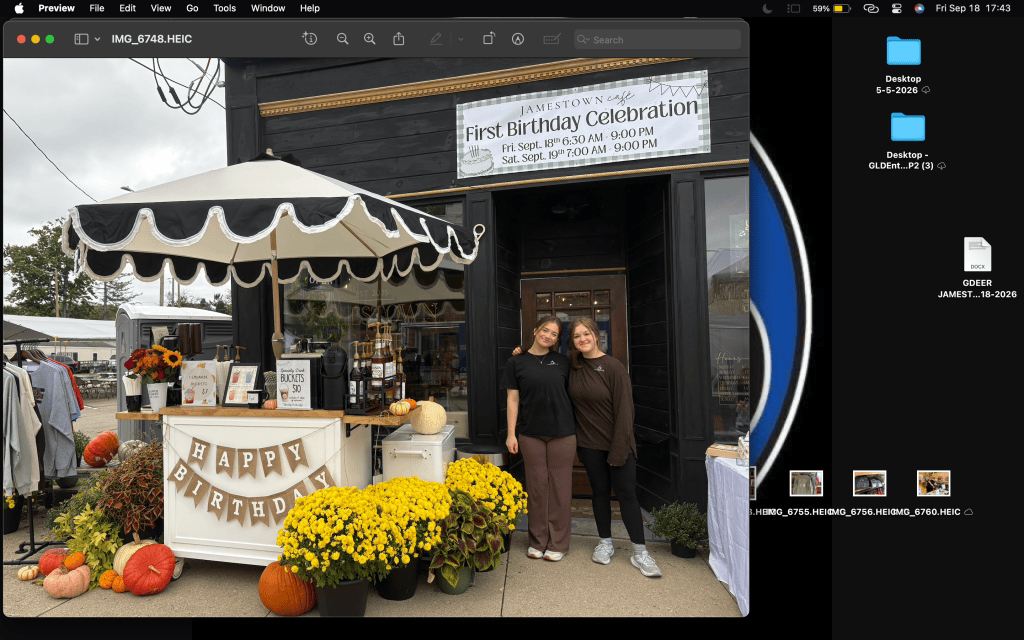1024x640 pixels.
Task: Open the View menu
Action: click(x=161, y=8)
